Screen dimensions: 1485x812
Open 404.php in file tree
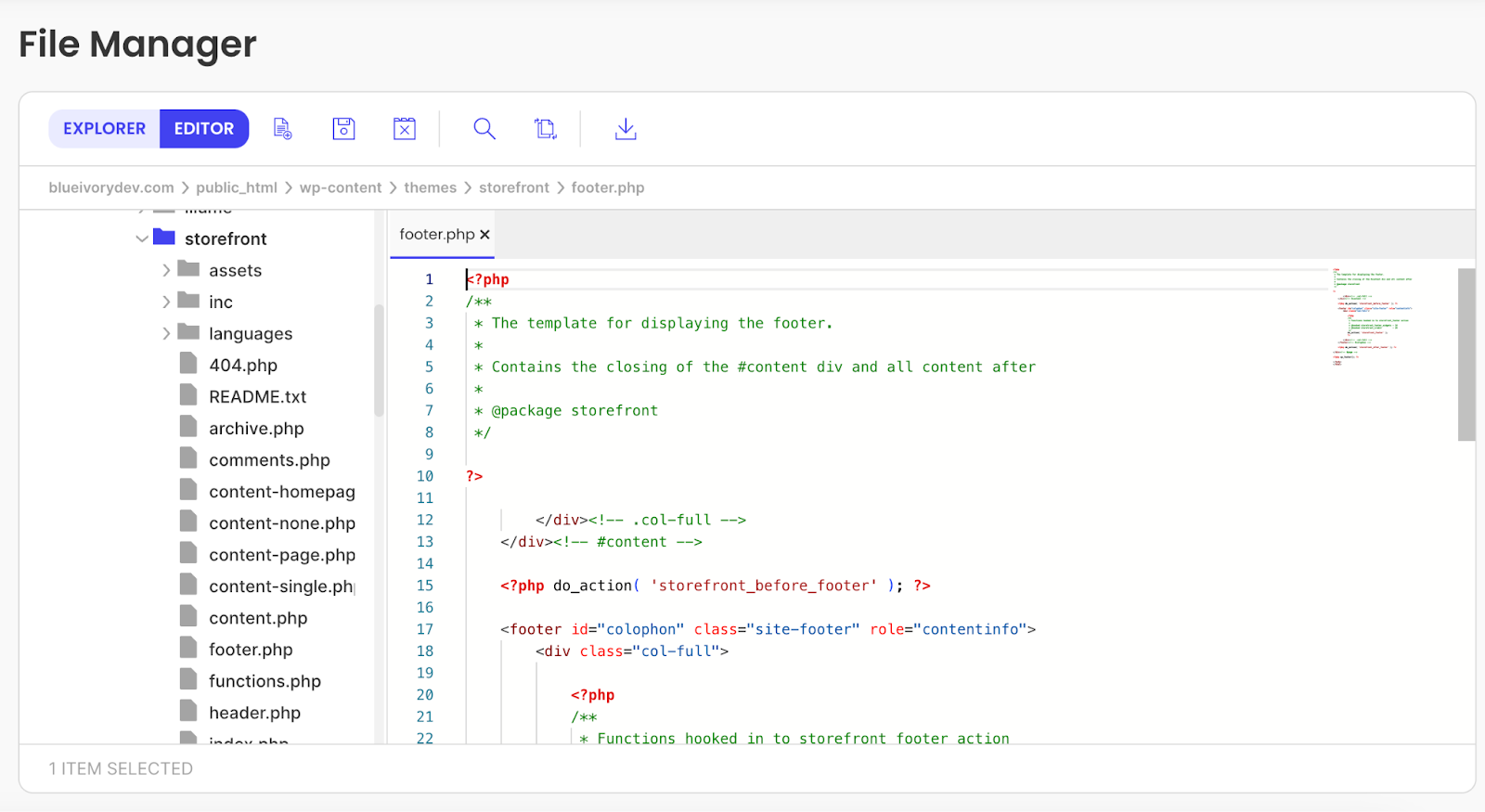(x=243, y=366)
